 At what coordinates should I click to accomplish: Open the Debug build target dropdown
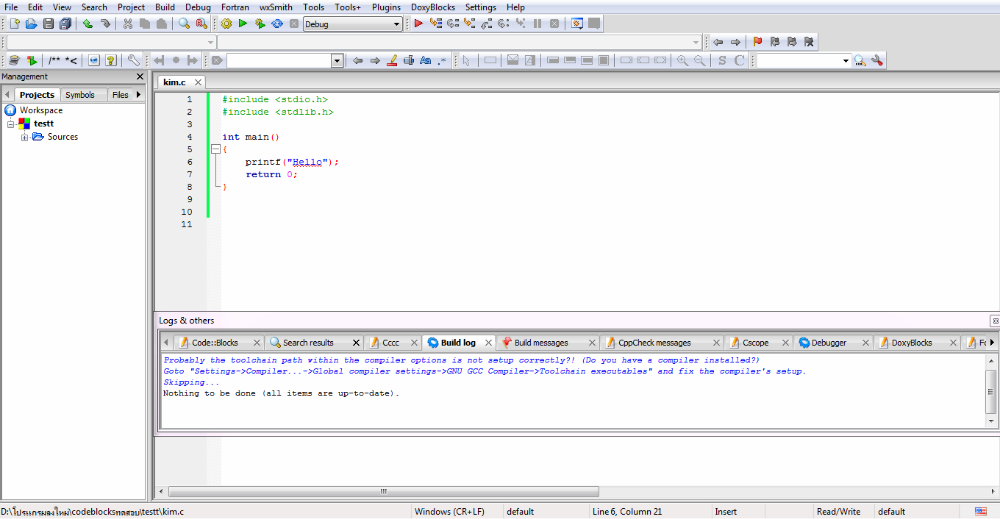pyautogui.click(x=396, y=24)
